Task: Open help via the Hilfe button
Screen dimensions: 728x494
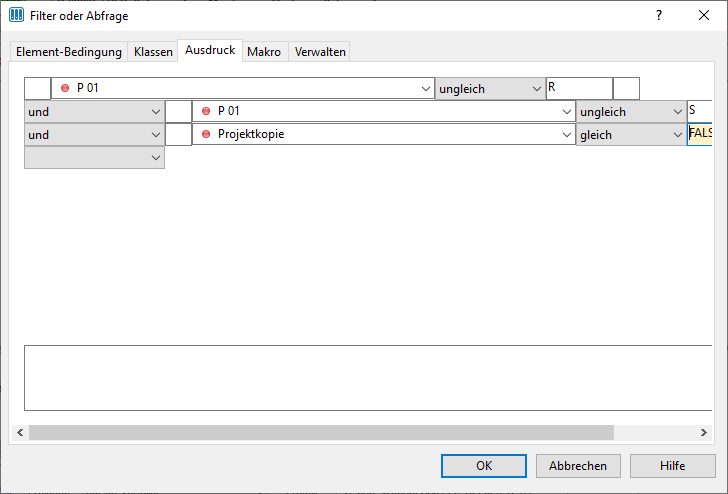Action: (673, 466)
